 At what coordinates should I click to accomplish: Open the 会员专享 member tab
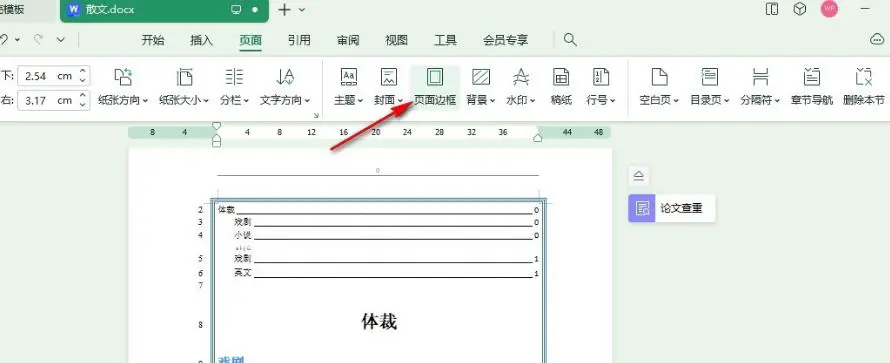pyautogui.click(x=505, y=40)
